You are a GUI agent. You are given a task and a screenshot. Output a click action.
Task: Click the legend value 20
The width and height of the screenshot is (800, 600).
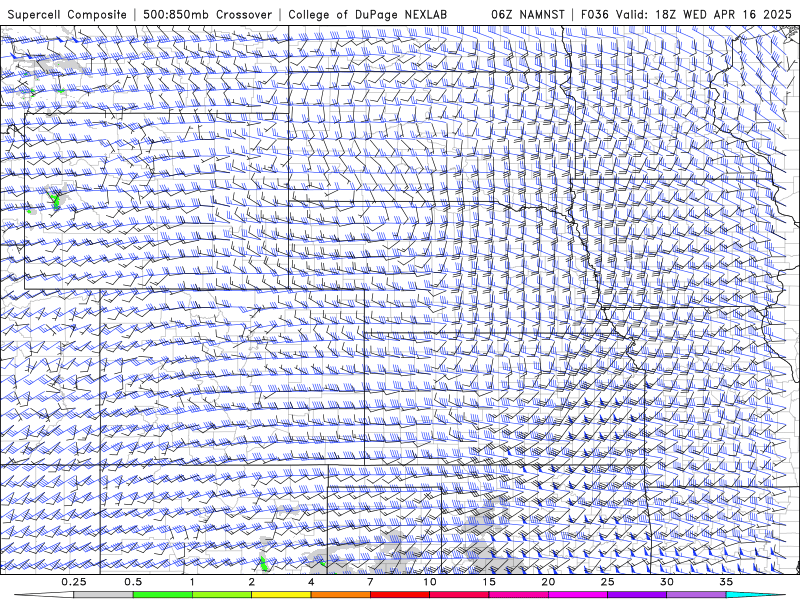point(548,582)
